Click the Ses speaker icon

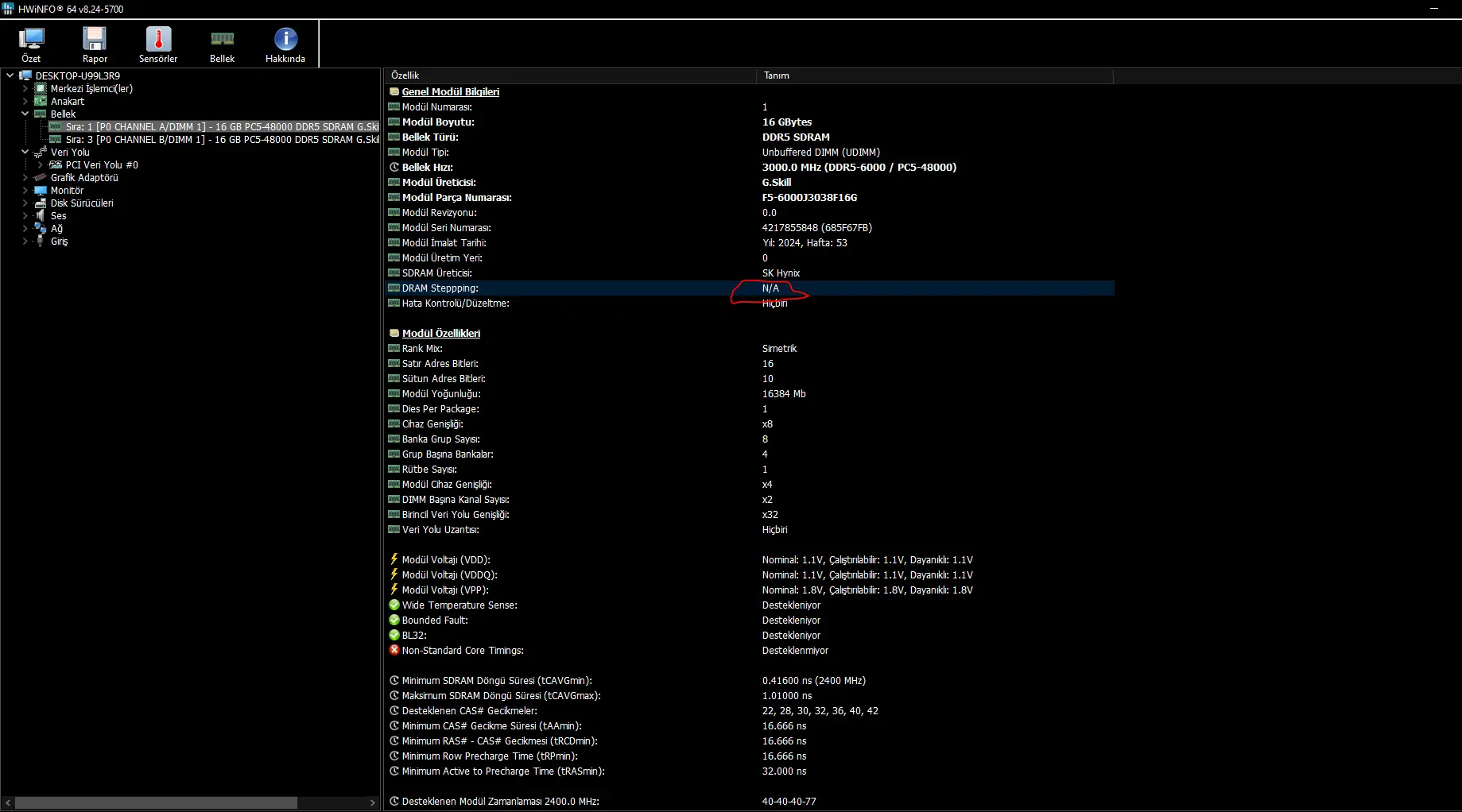point(41,215)
